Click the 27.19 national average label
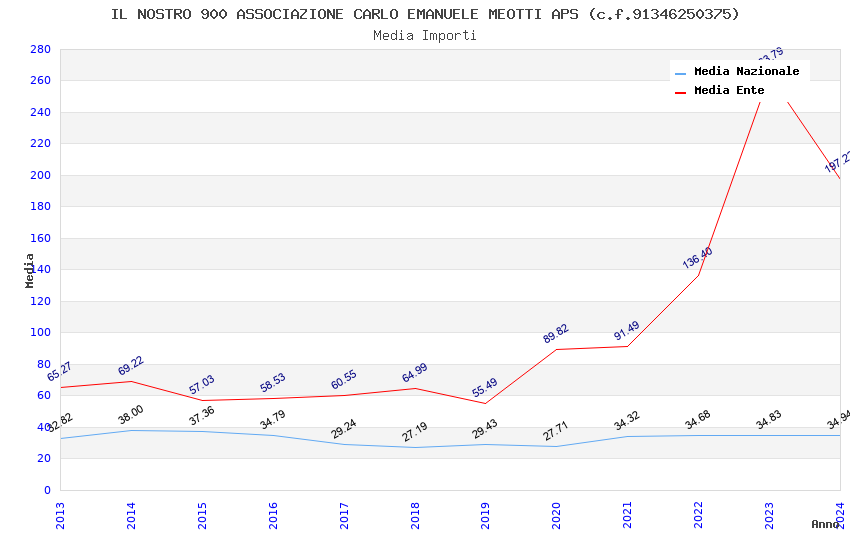 (415, 432)
